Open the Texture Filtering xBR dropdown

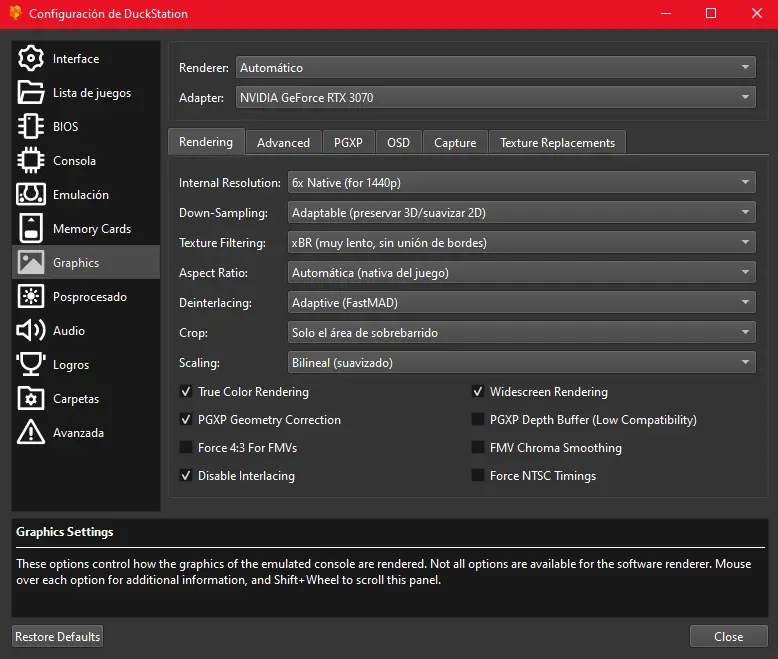click(521, 243)
